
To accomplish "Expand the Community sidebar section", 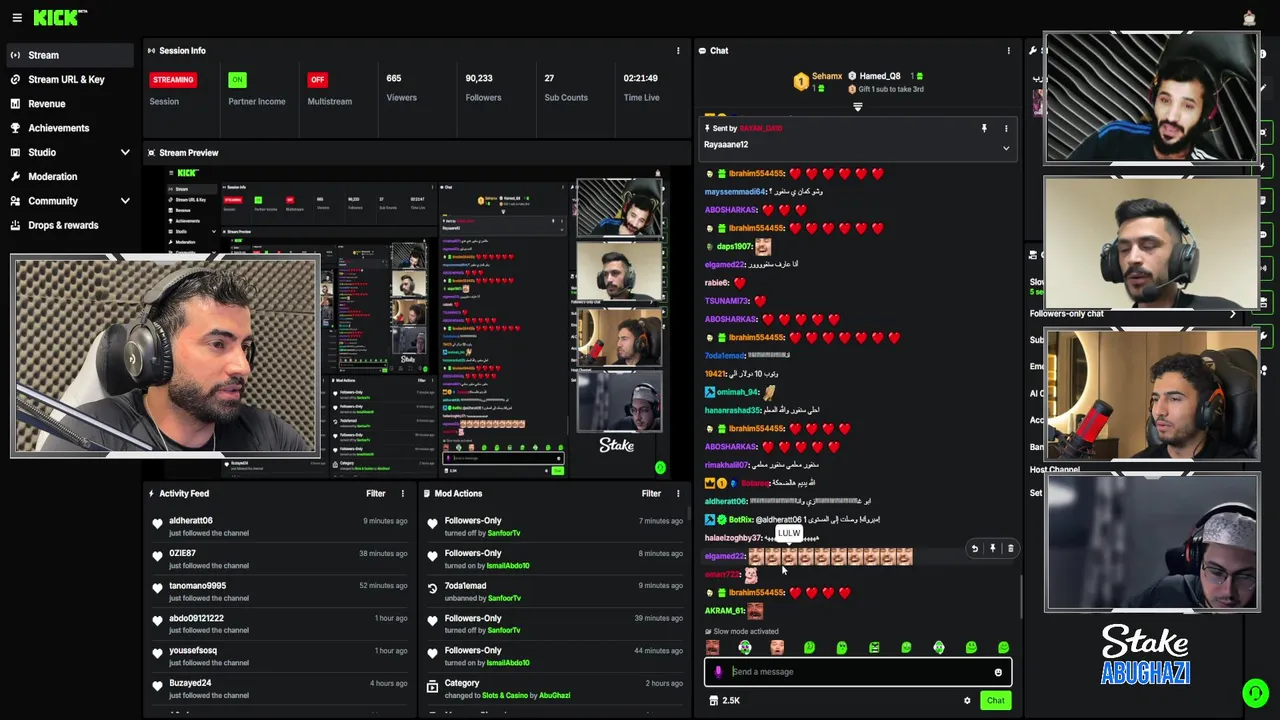I will [x=125, y=201].
